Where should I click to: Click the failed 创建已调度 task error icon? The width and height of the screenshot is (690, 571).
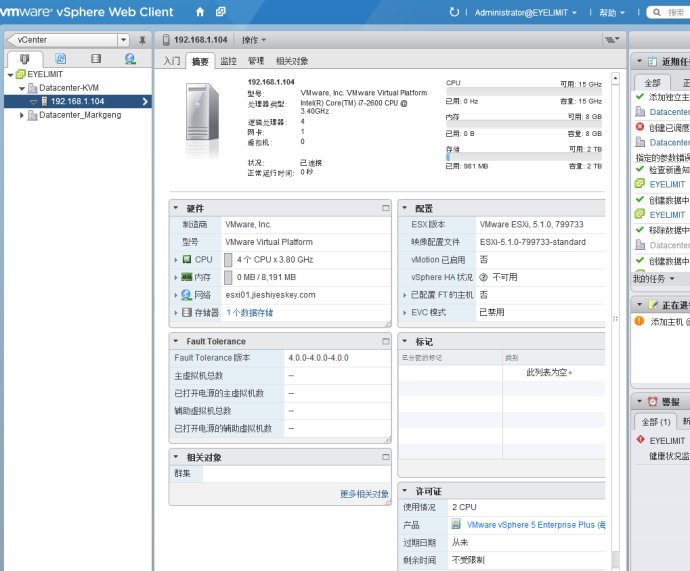[640, 127]
